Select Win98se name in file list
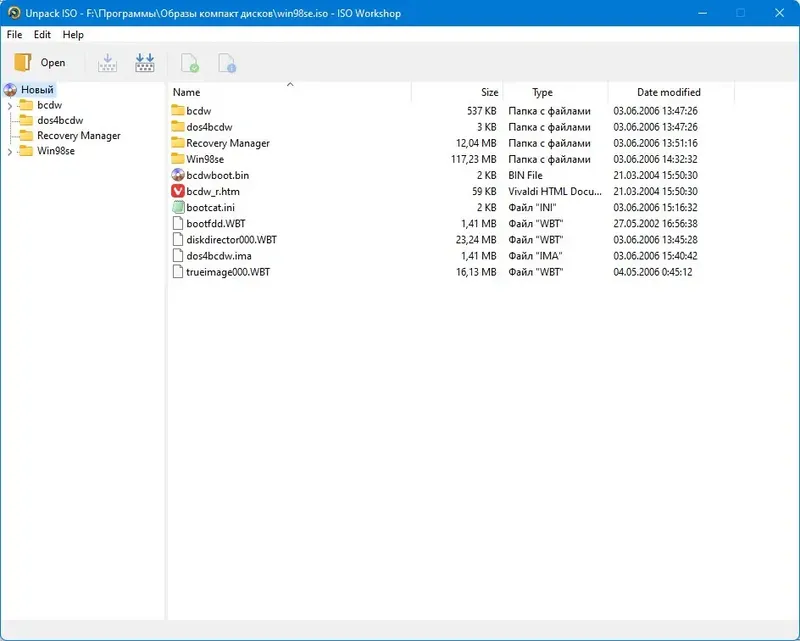 (x=205, y=159)
